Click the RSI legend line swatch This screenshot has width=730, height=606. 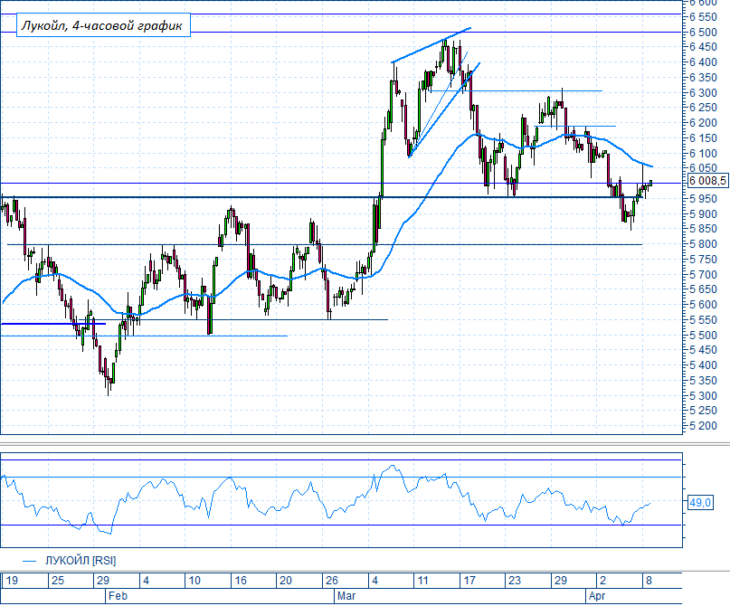pyautogui.click(x=29, y=561)
